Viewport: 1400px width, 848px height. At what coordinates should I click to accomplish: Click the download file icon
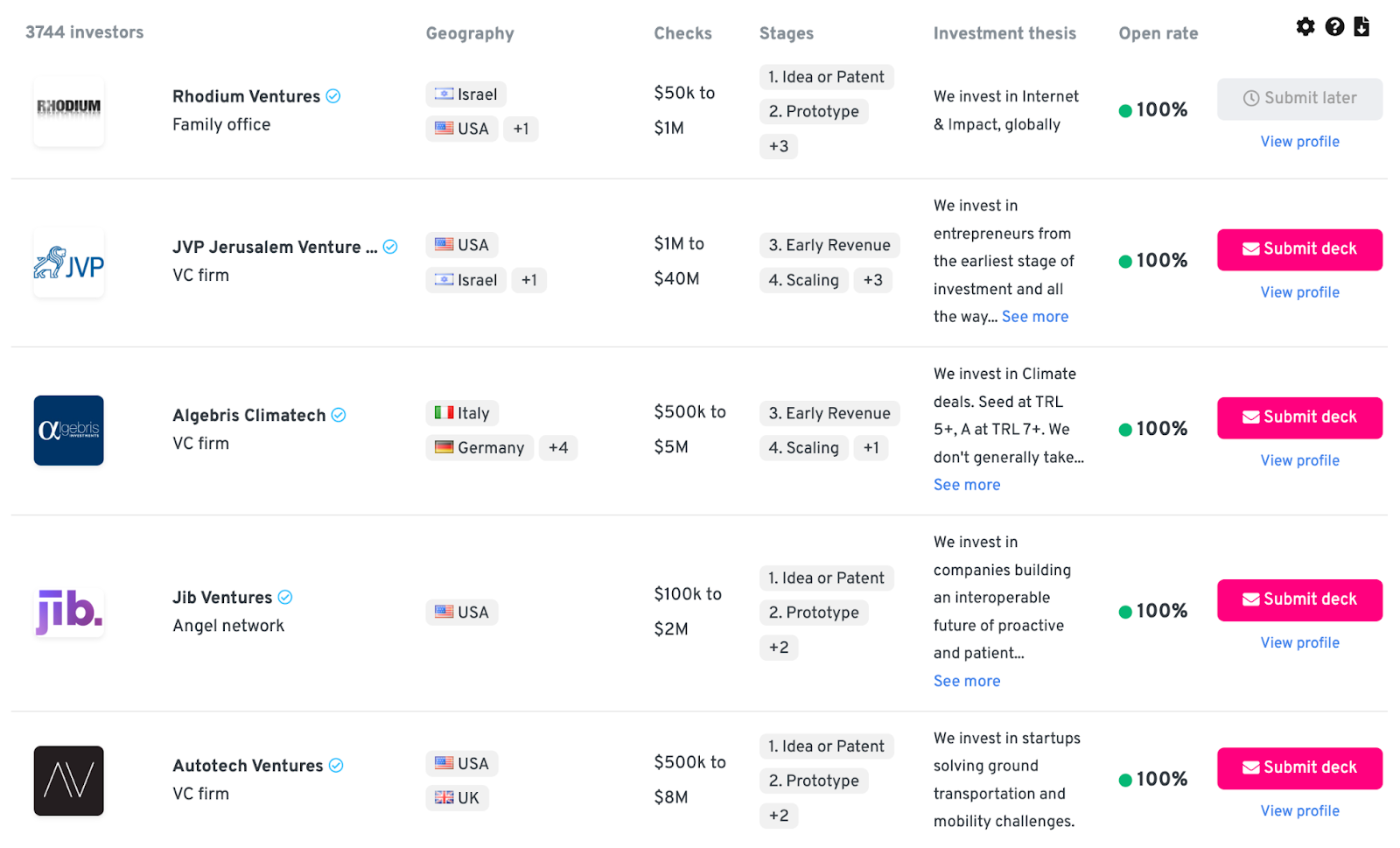tap(1361, 26)
